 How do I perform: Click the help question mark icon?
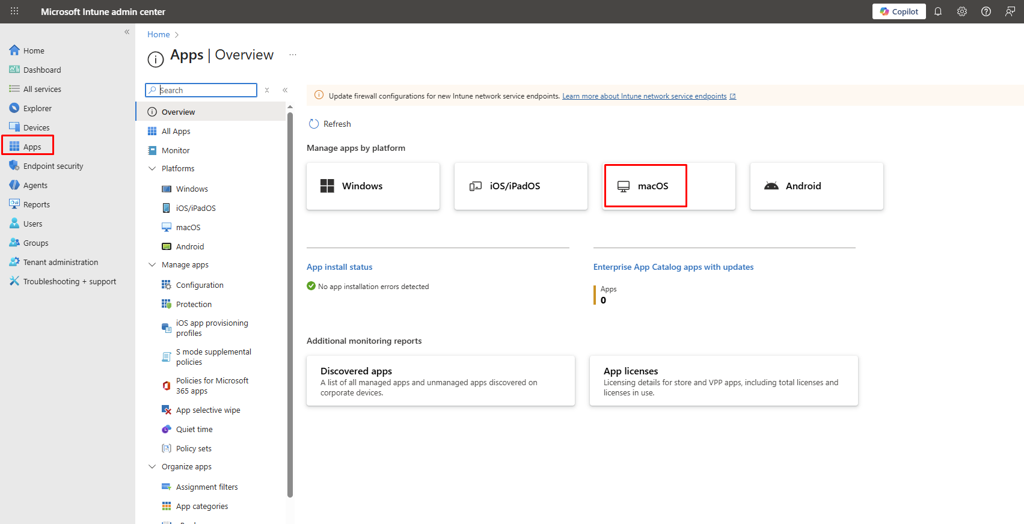[x=986, y=12]
